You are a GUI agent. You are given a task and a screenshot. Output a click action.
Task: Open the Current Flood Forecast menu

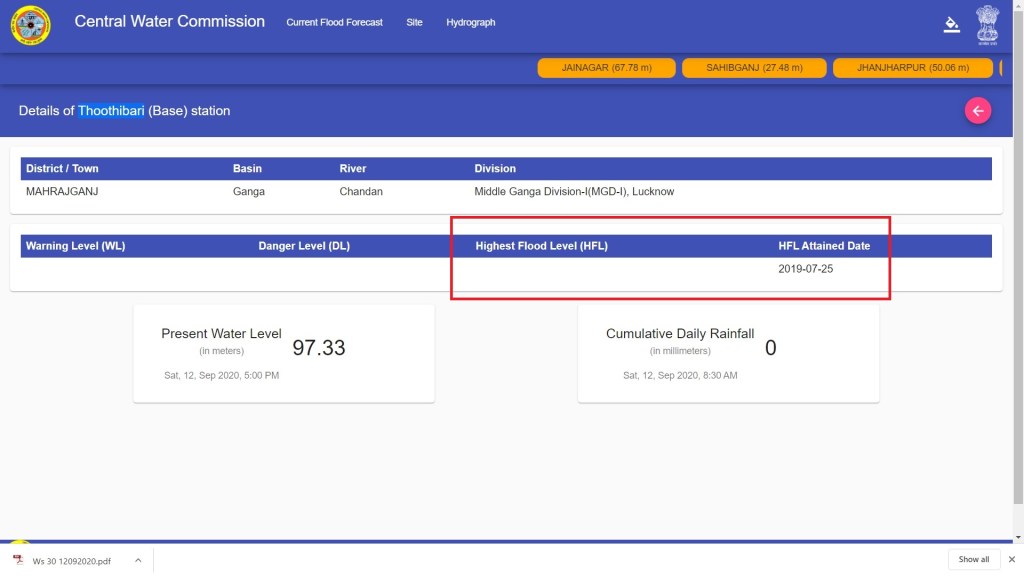point(334,22)
